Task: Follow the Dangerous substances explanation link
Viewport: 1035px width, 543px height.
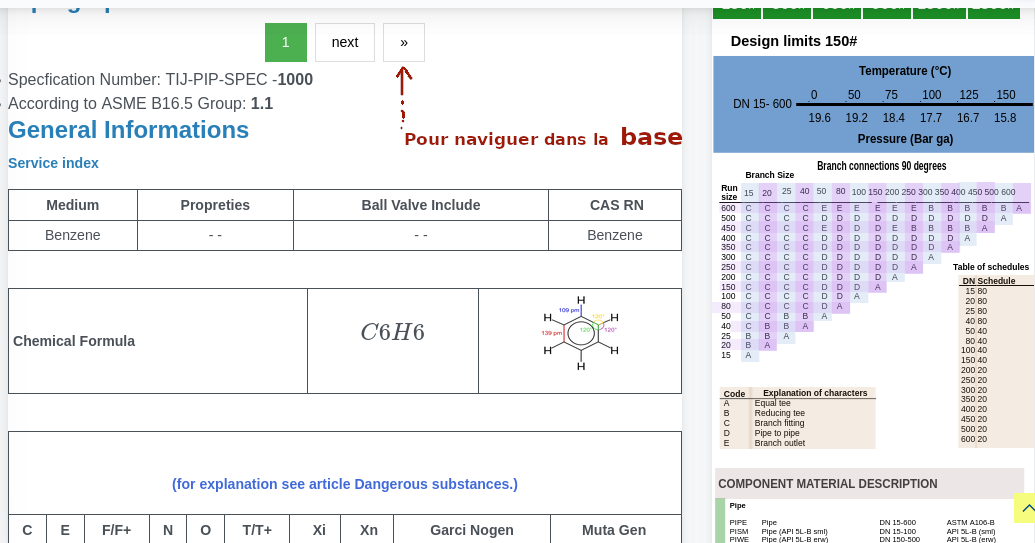Action: click(x=345, y=484)
